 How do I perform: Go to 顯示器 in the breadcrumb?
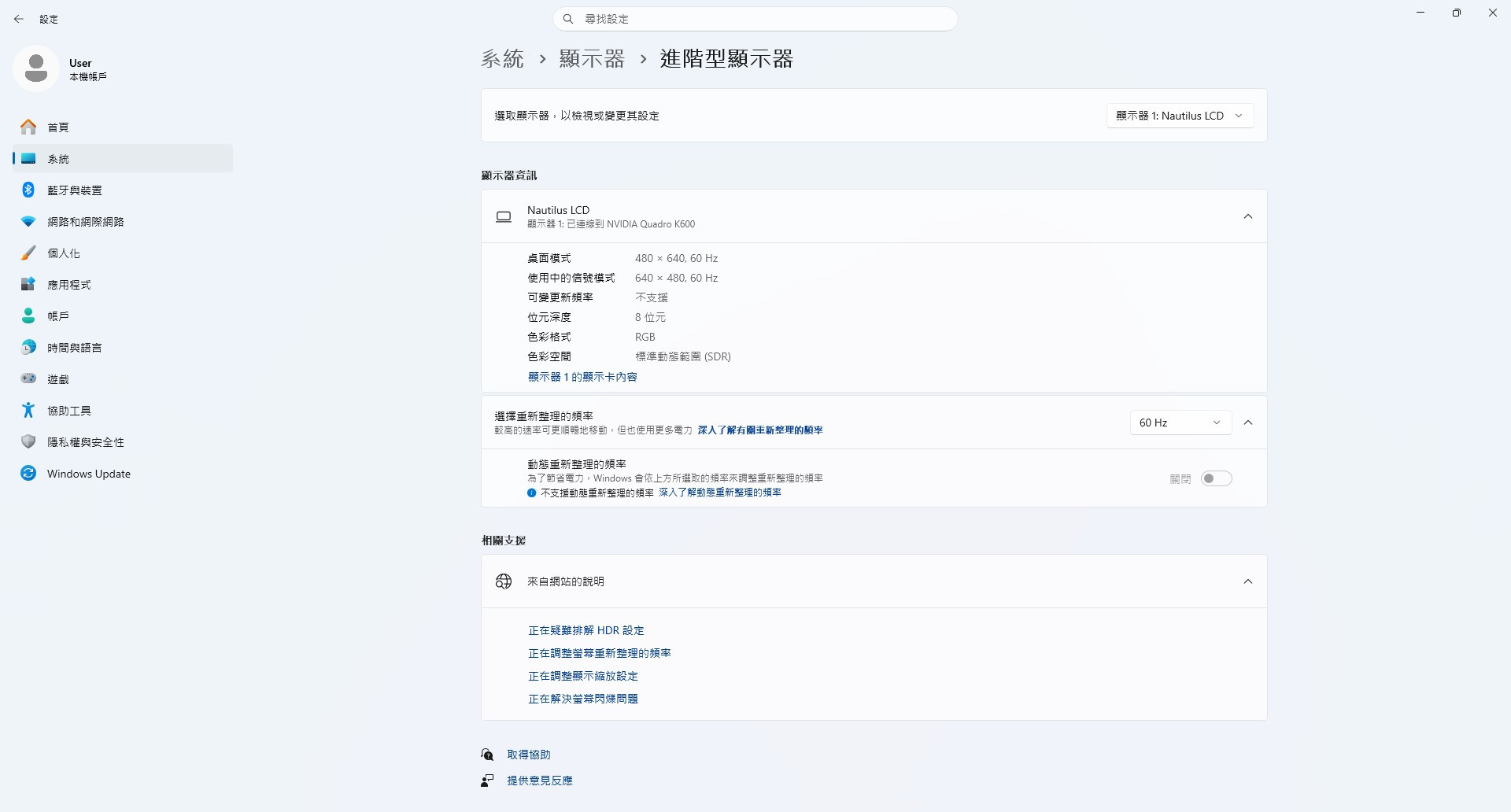592,59
